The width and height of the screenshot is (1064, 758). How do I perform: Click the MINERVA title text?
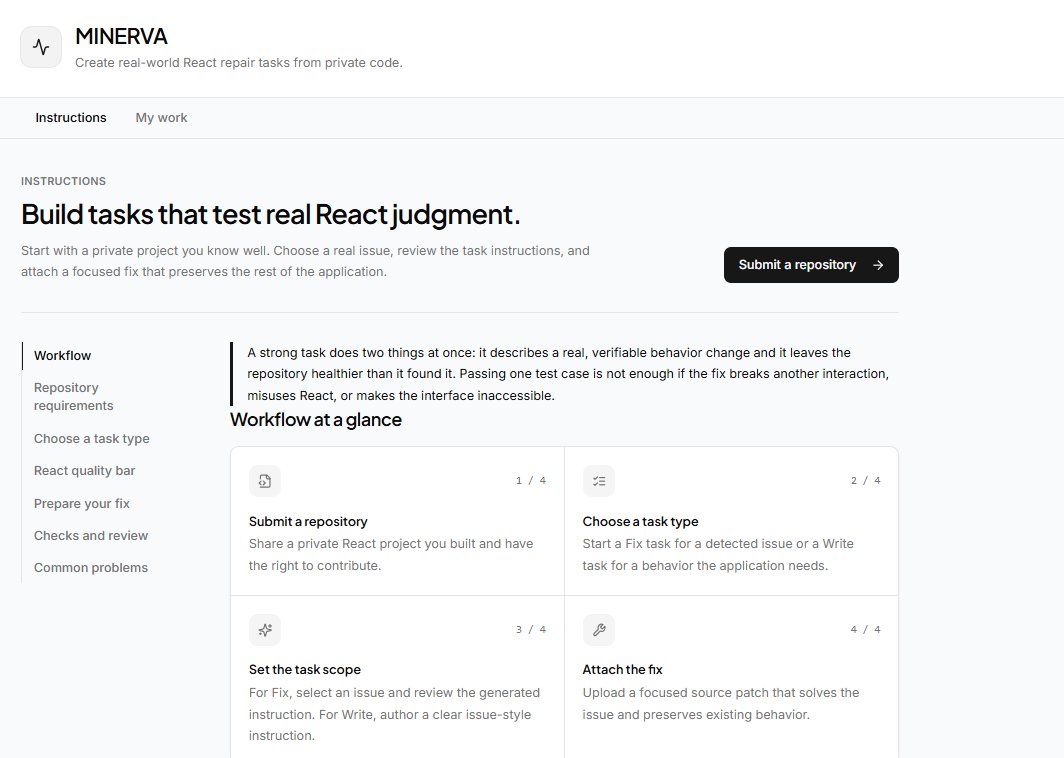pos(121,36)
